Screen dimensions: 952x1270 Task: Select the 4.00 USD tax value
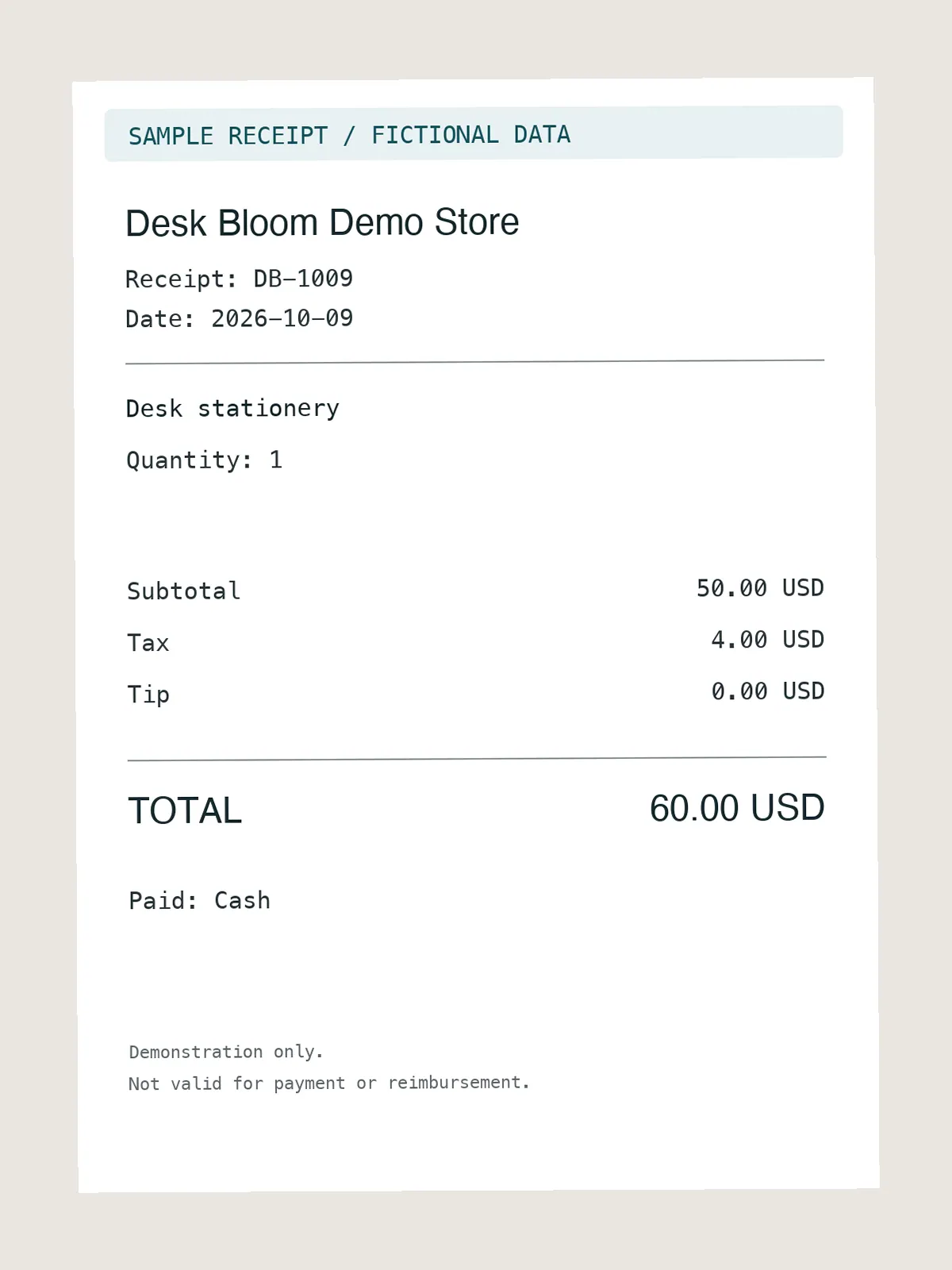[x=767, y=640]
